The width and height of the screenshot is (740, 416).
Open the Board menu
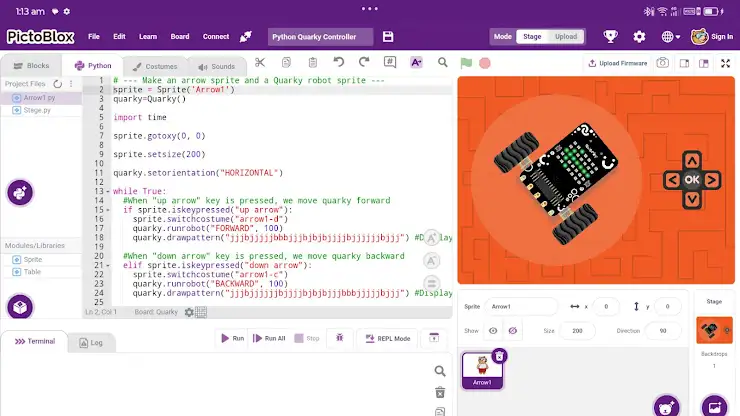pyautogui.click(x=180, y=36)
